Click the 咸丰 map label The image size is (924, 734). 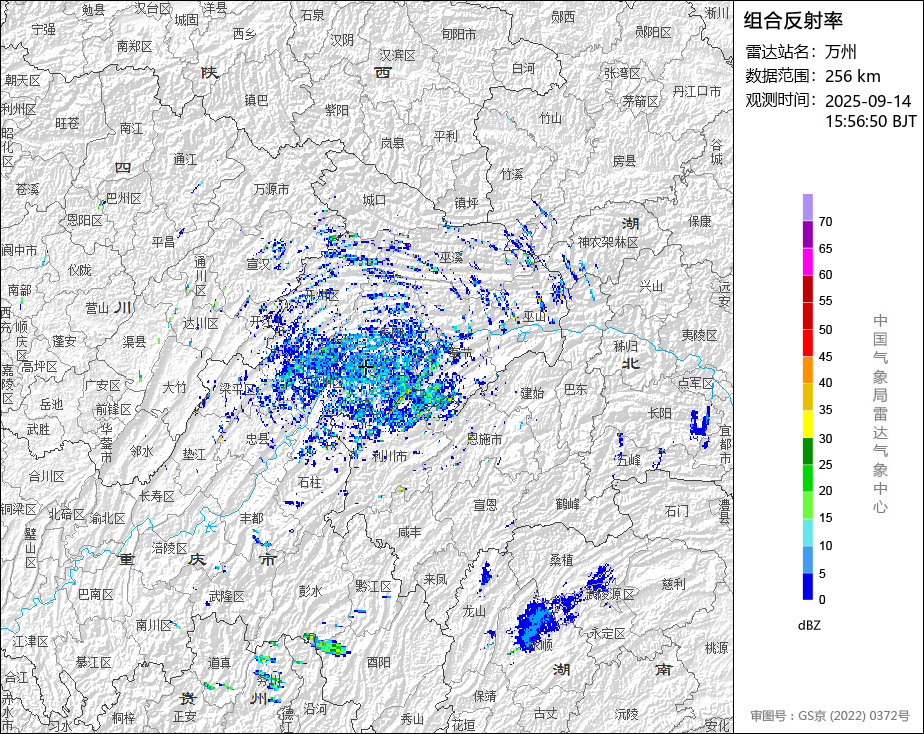(x=410, y=533)
